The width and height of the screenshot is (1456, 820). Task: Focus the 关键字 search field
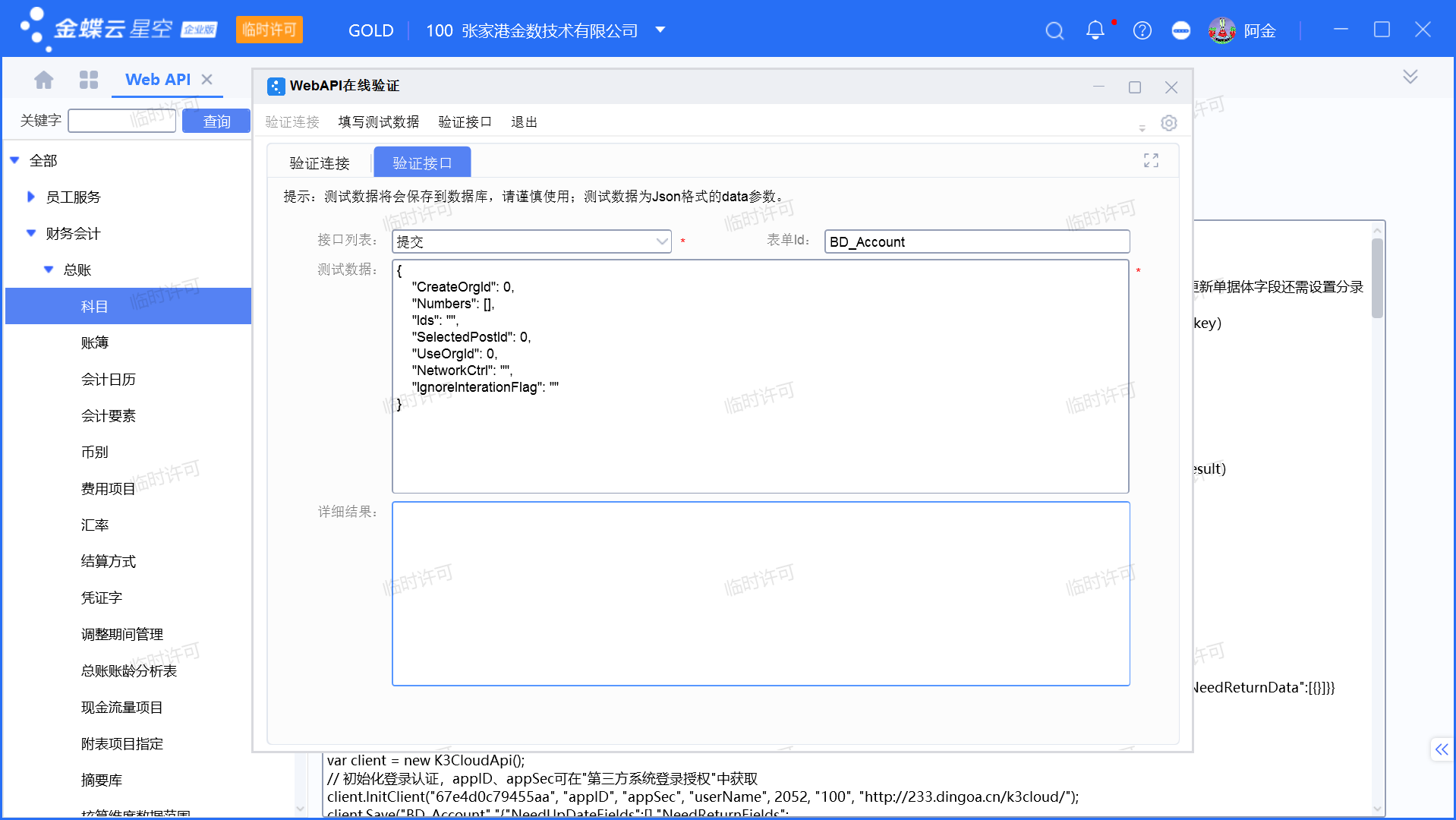121,121
